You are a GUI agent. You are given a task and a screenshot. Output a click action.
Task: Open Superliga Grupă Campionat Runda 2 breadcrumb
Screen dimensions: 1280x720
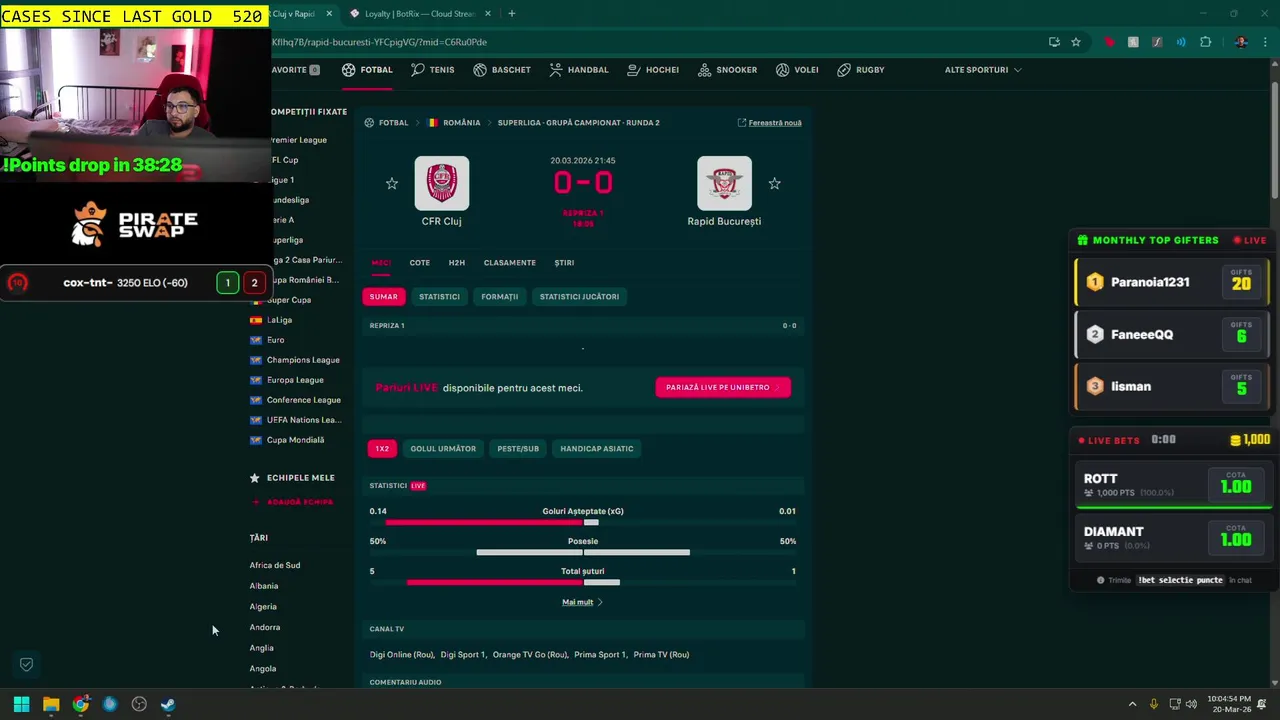click(579, 123)
